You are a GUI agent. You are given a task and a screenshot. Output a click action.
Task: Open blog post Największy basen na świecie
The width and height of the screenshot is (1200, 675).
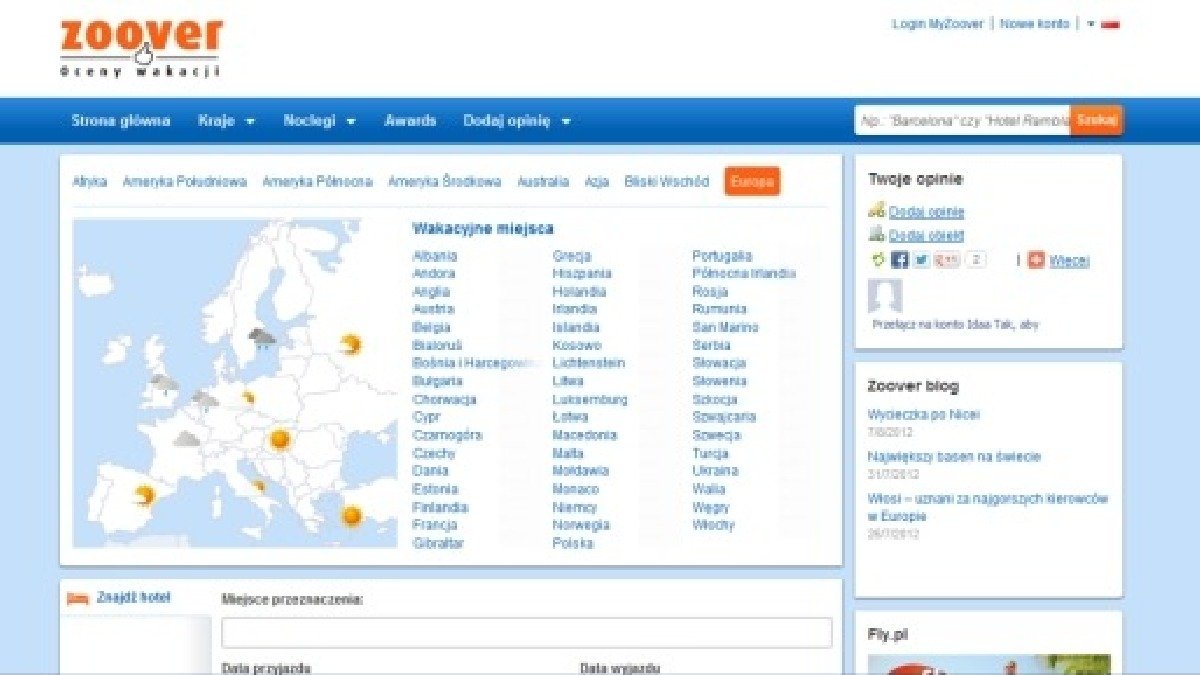pos(954,456)
